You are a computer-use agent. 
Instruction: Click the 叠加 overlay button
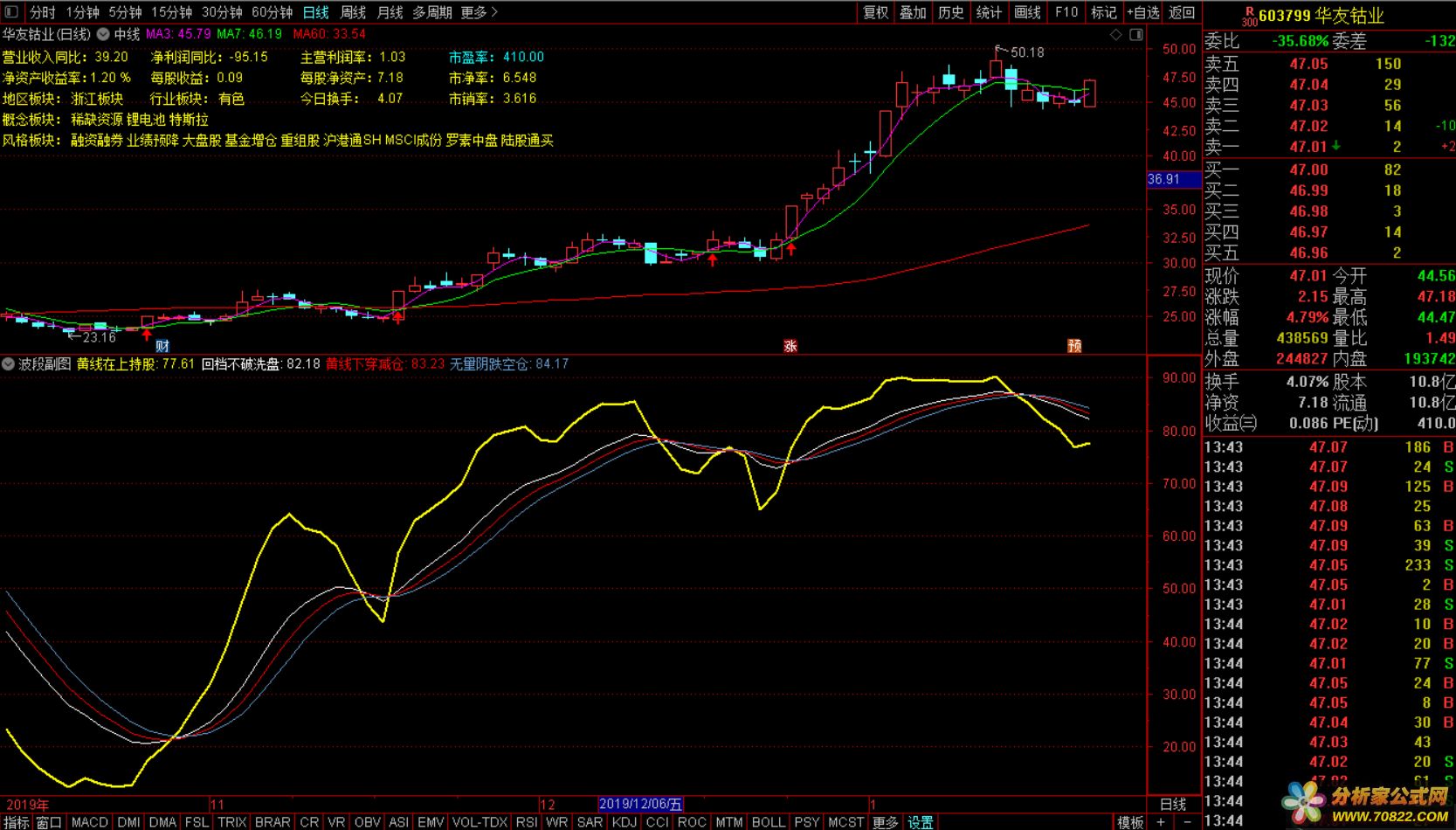tap(913, 12)
